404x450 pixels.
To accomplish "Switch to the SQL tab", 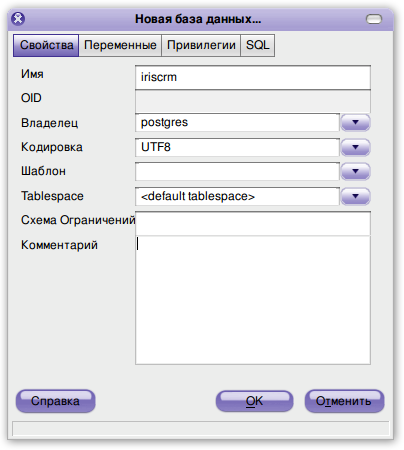I will tap(257, 45).
